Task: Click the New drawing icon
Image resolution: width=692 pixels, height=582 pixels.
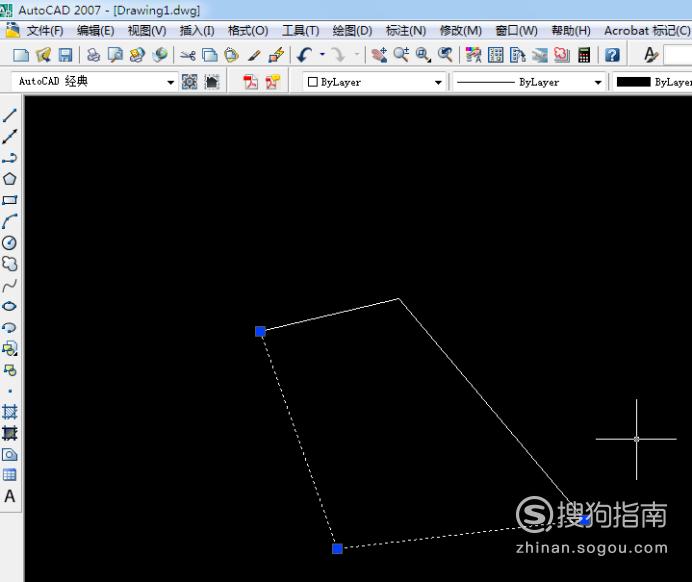Action: [x=21, y=55]
